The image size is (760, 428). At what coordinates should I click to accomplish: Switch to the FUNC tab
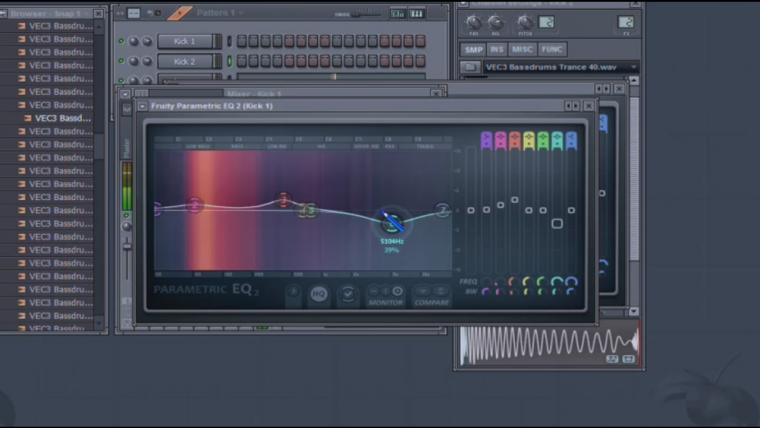point(552,49)
